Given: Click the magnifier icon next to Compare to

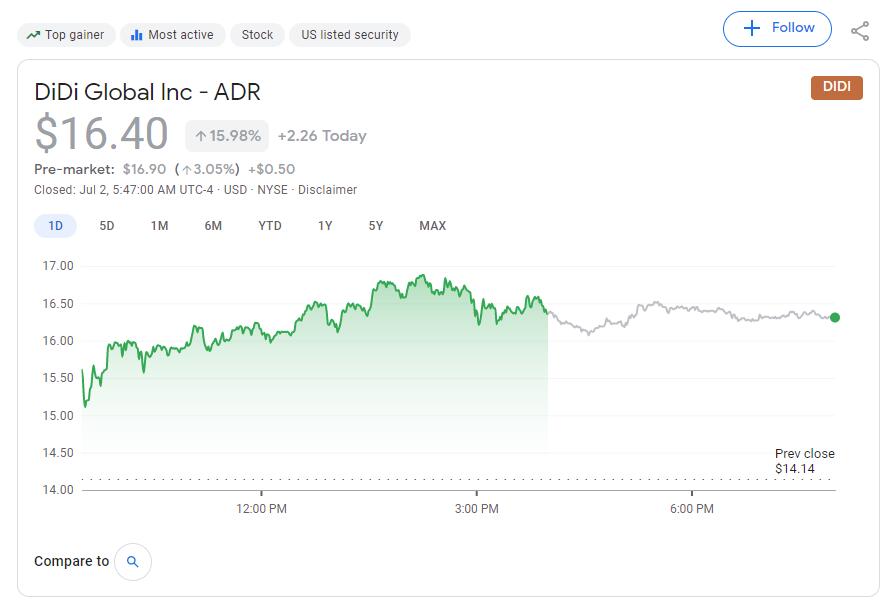Looking at the screenshot, I should (x=132, y=561).
